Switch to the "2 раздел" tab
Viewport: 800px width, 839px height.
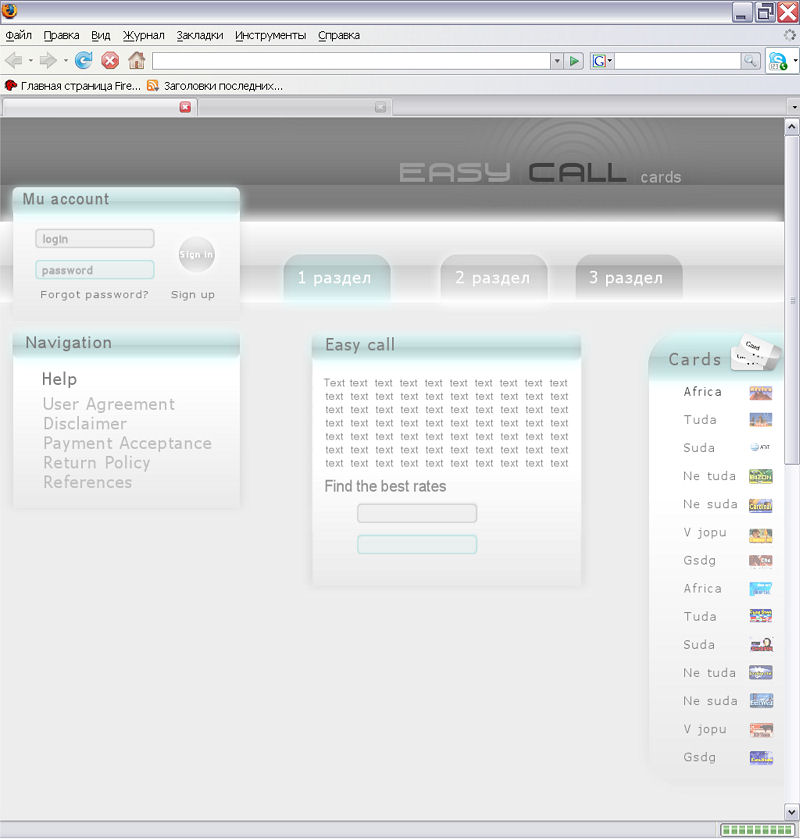coord(493,278)
